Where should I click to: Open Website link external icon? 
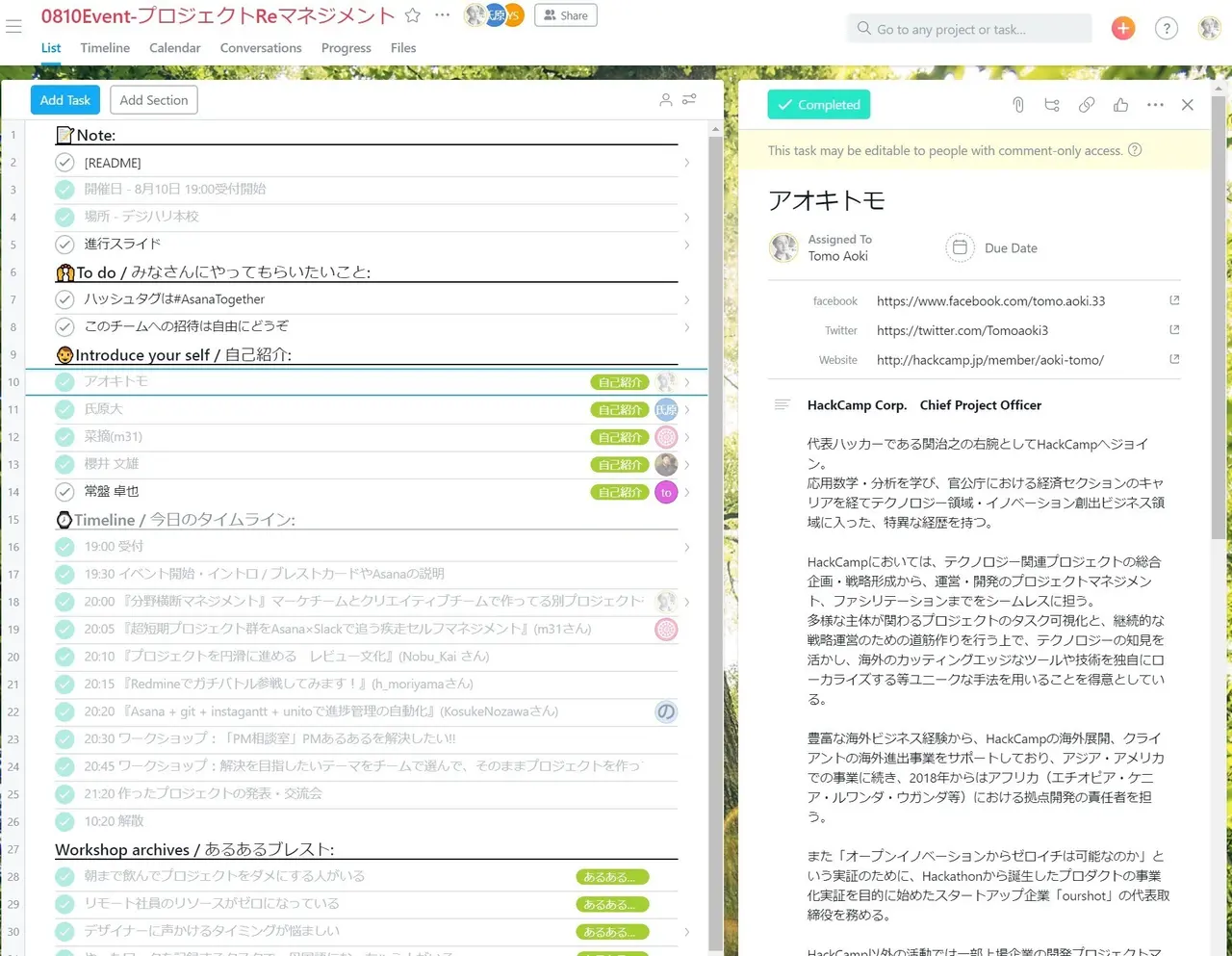1174,359
